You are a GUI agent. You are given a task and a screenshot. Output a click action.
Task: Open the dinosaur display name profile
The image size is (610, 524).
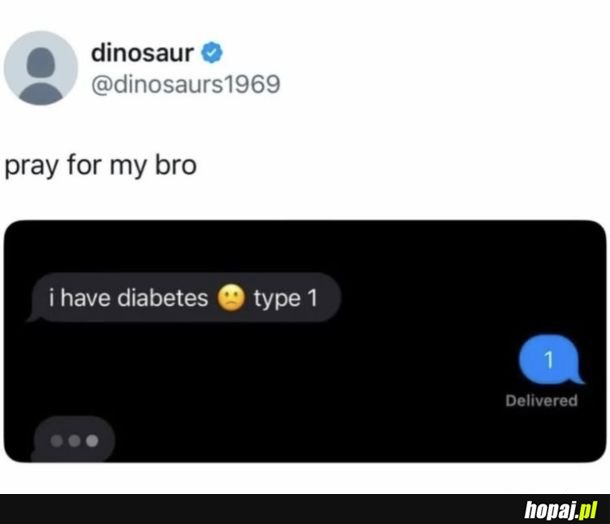pos(142,53)
